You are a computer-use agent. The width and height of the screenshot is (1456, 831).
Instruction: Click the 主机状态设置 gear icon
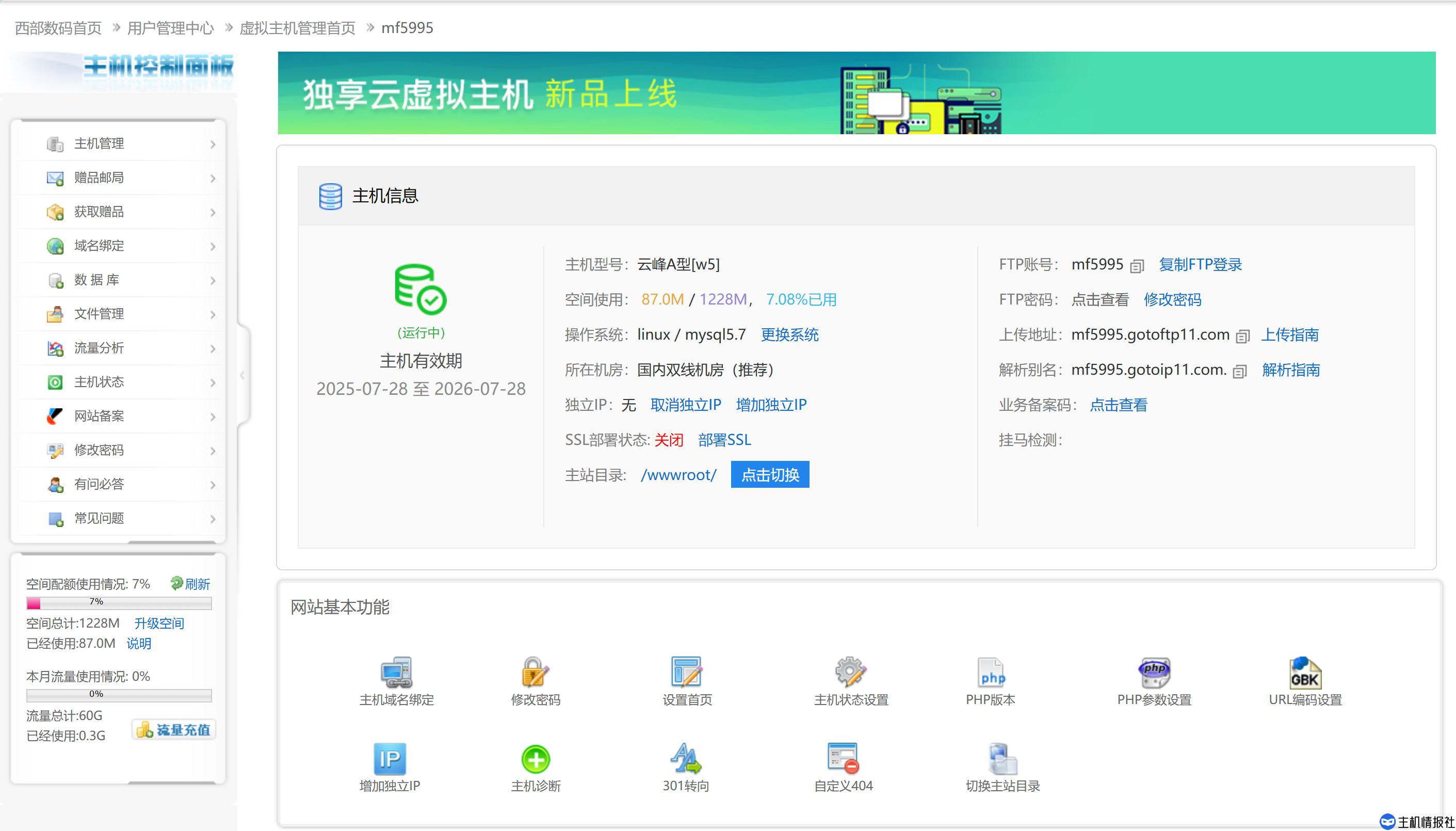[850, 672]
